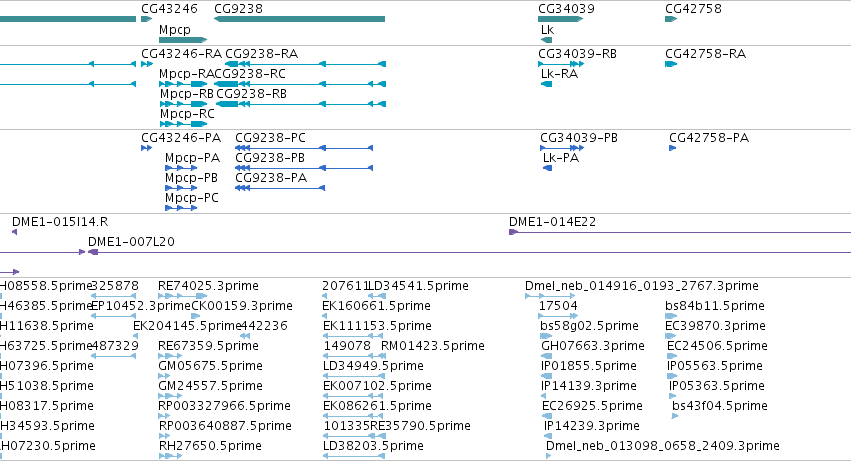
Task: Select transcript Mpcp-RB
Action: tap(186, 94)
